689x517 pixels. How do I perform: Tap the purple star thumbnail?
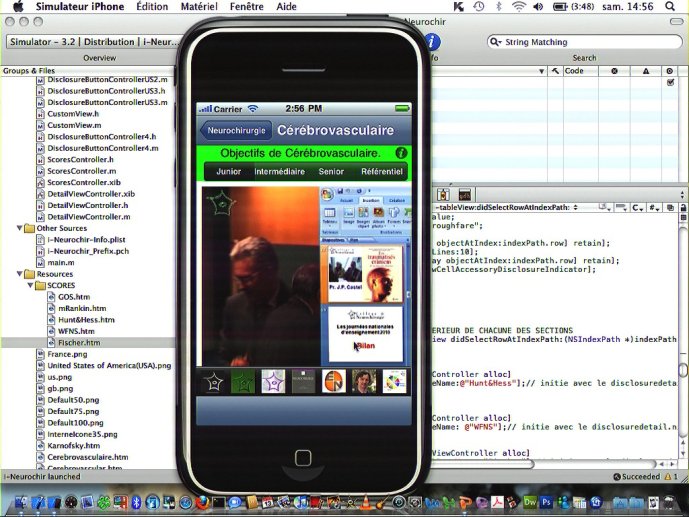(x=273, y=381)
